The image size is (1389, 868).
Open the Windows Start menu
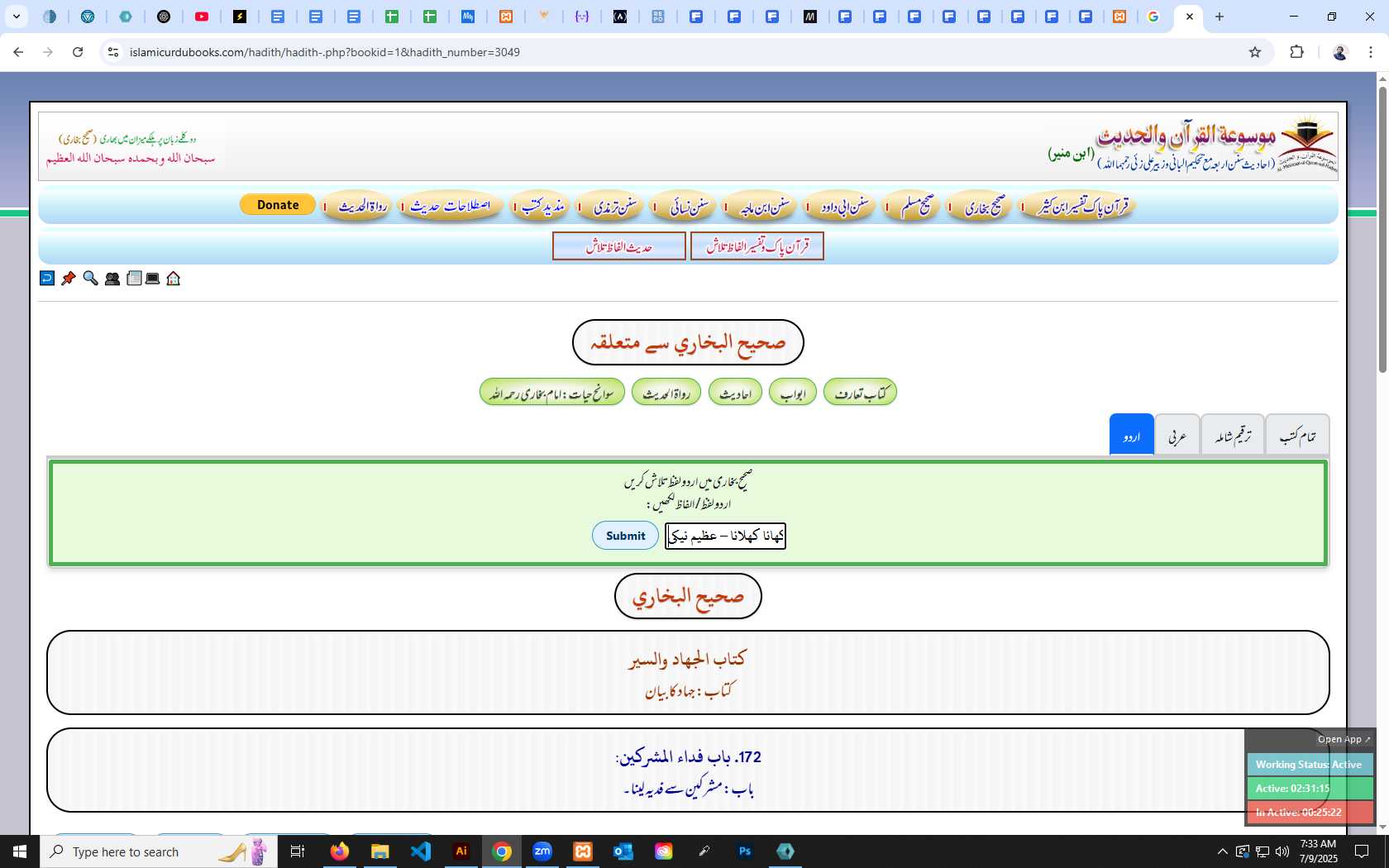click(20, 851)
